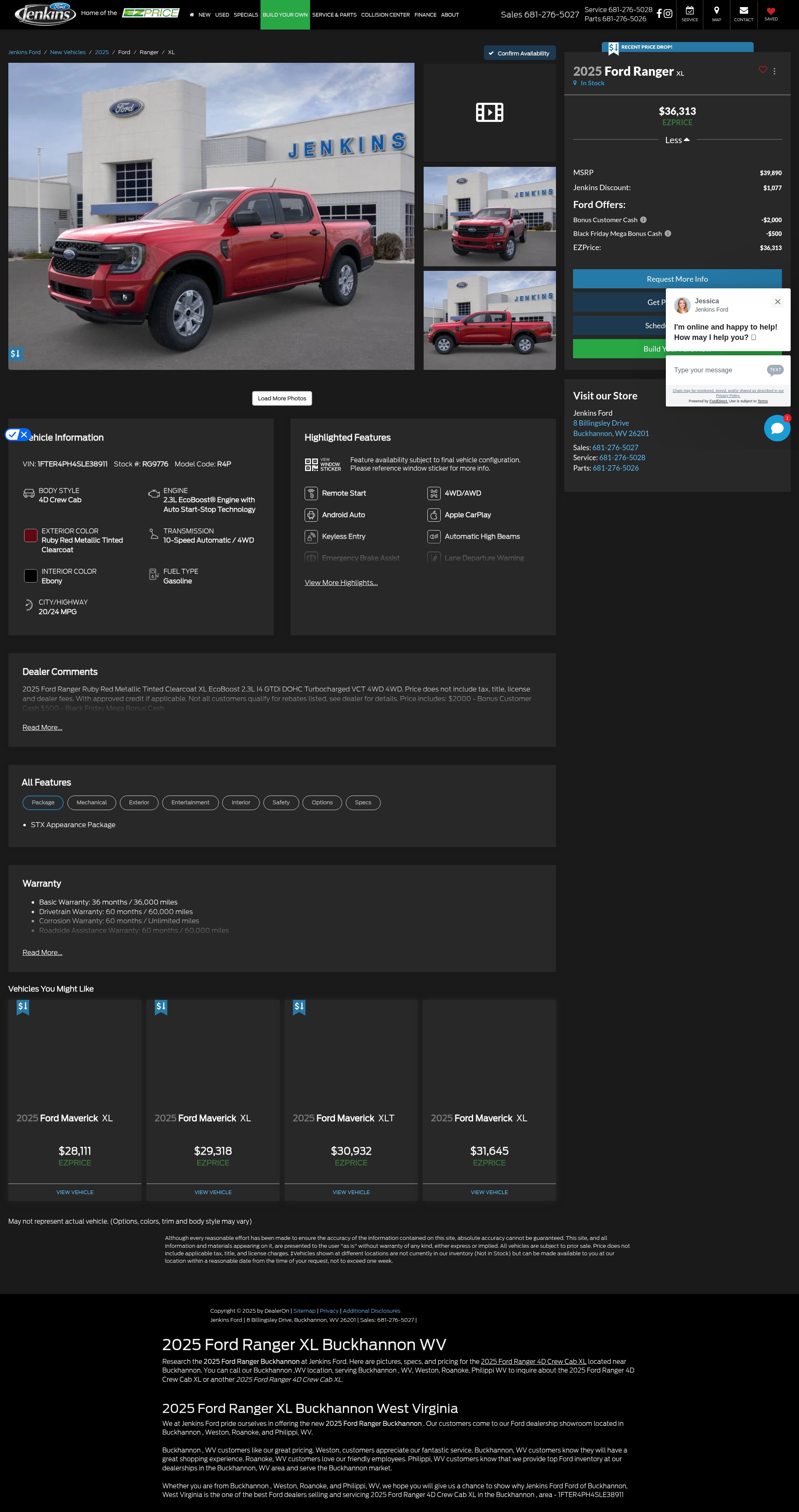Open New Vehicles breadcrumb link

(67, 52)
